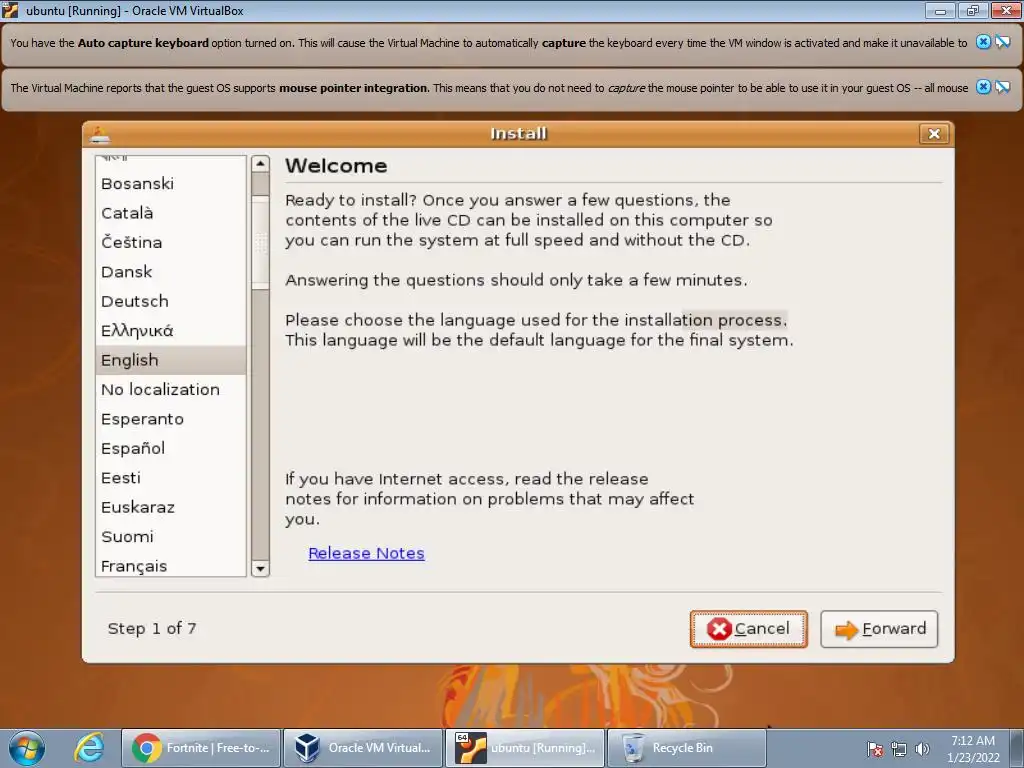Open the Release Notes link

point(366,553)
